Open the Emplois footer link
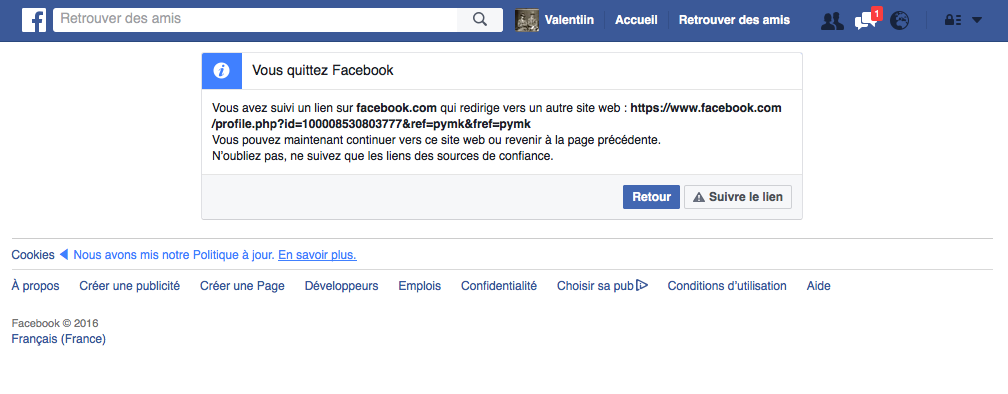The width and height of the screenshot is (1008, 394). click(x=420, y=286)
